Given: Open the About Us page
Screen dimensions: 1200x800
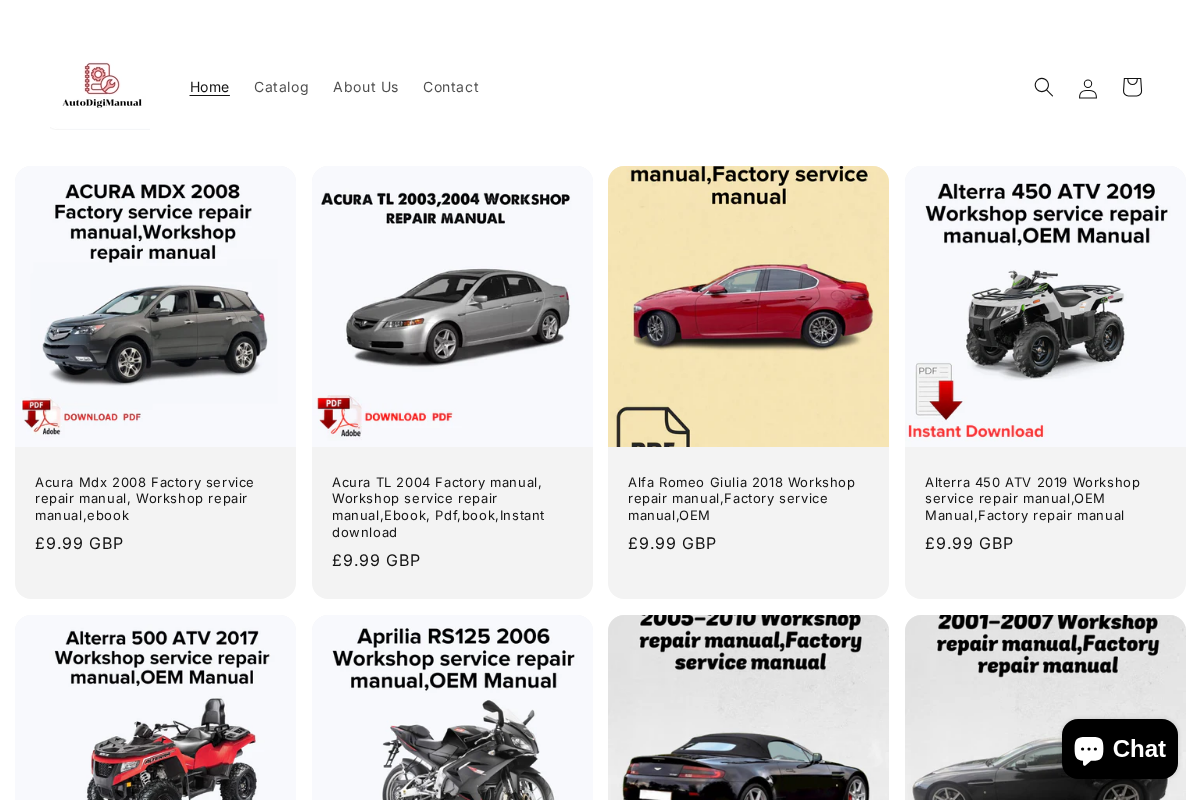Looking at the screenshot, I should click(366, 86).
